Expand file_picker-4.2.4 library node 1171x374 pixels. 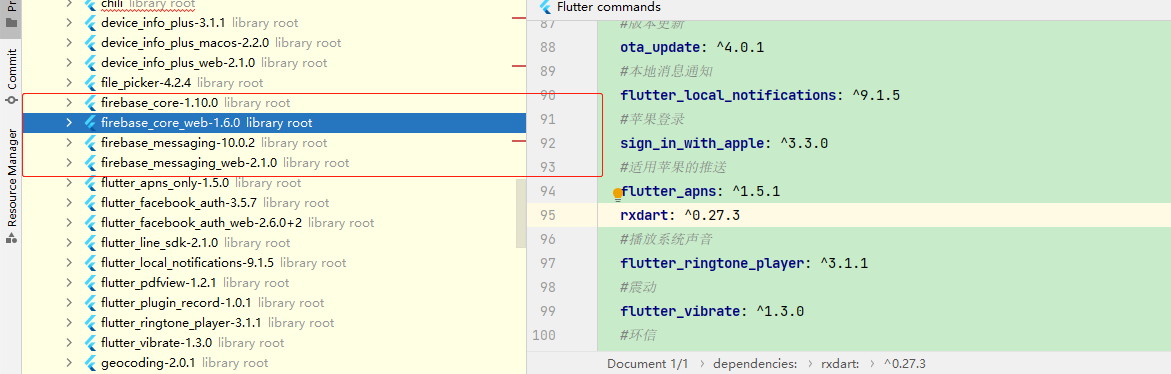point(69,83)
